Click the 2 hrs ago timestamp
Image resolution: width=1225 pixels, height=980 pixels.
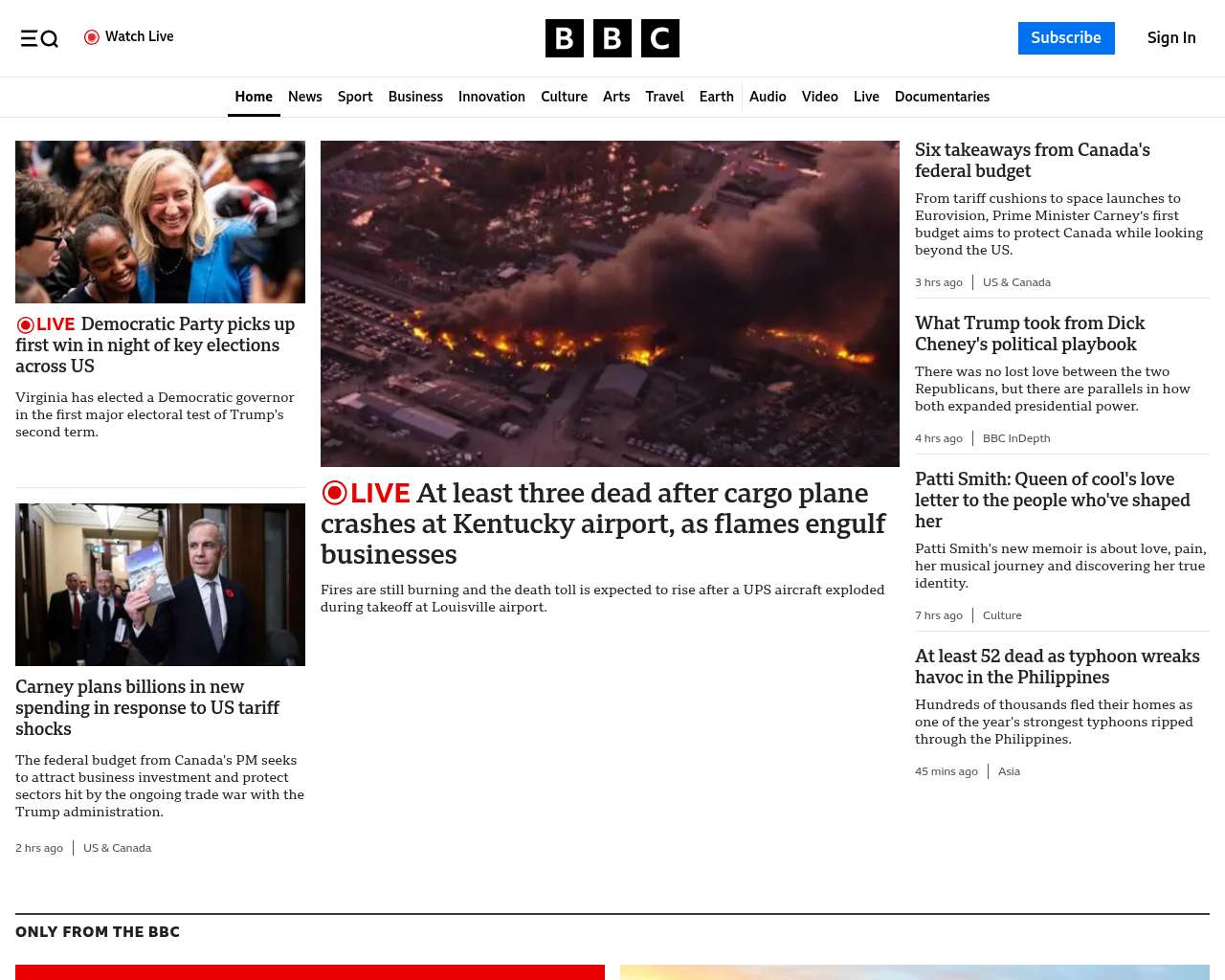(39, 848)
